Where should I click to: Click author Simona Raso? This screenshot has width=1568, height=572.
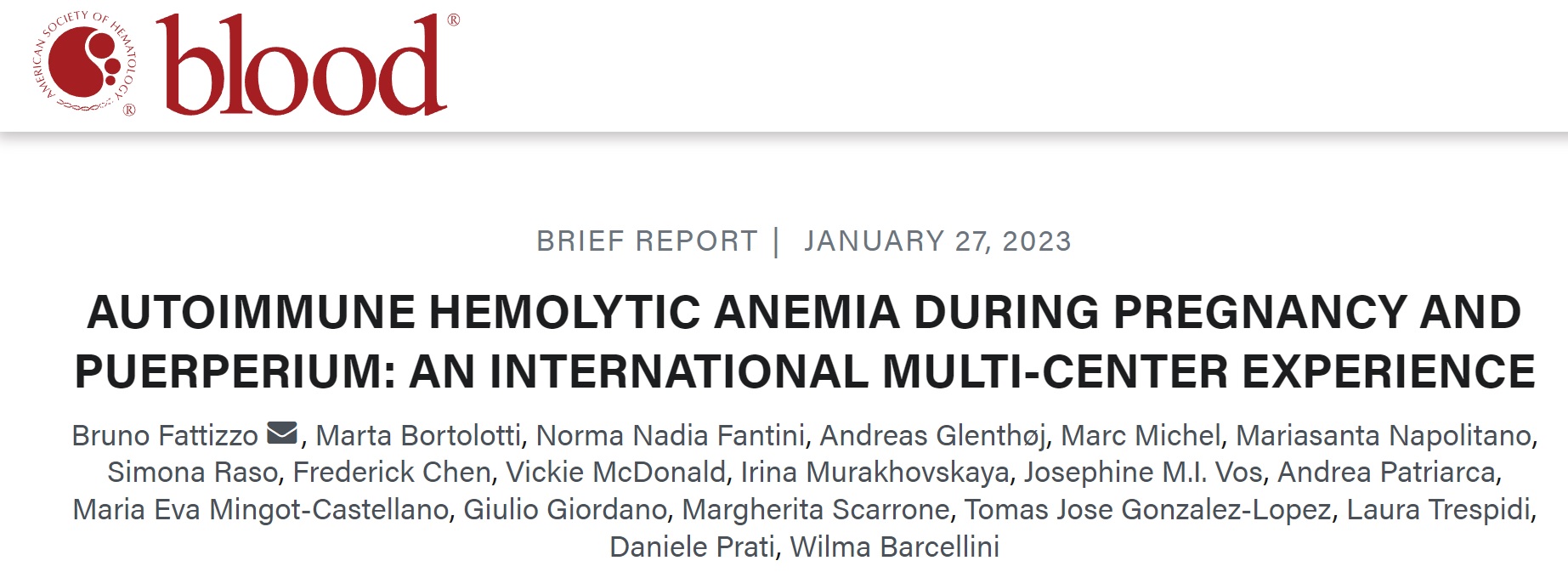pos(193,473)
